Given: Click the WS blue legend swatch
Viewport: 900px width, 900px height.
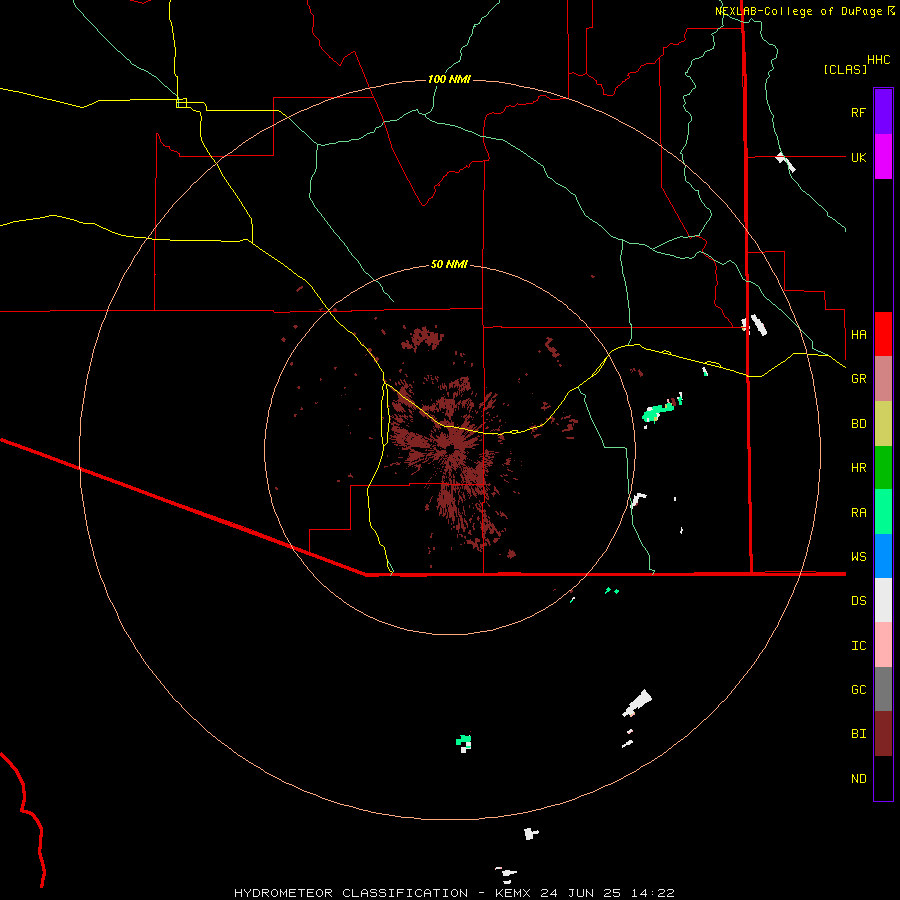Looking at the screenshot, I should coord(883,556).
